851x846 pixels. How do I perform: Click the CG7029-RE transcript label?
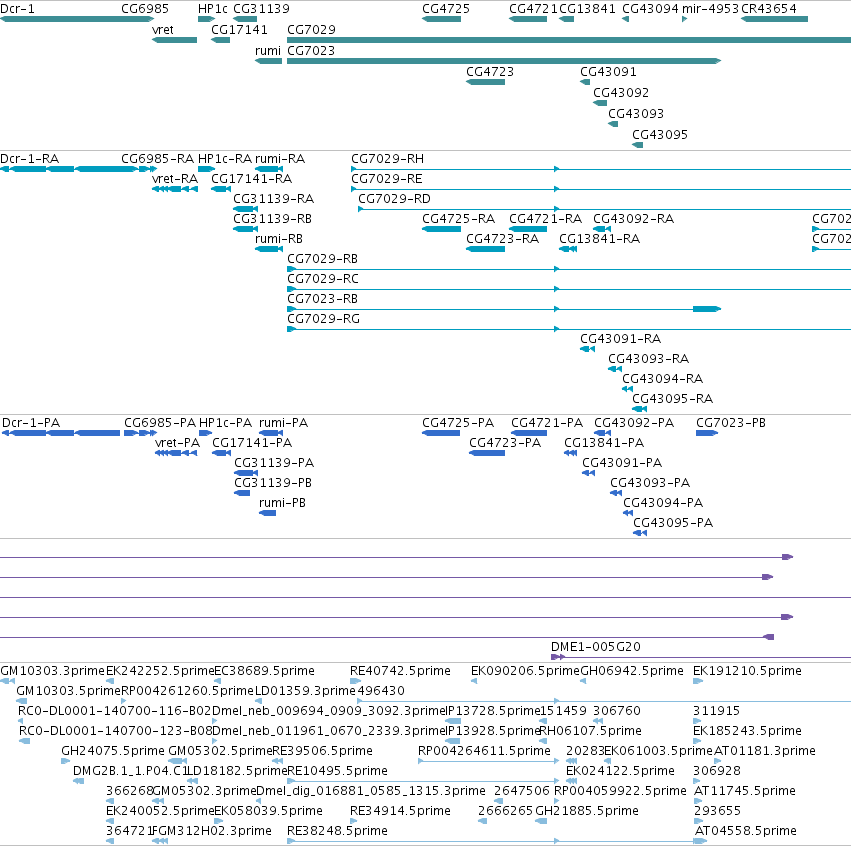coord(386,179)
